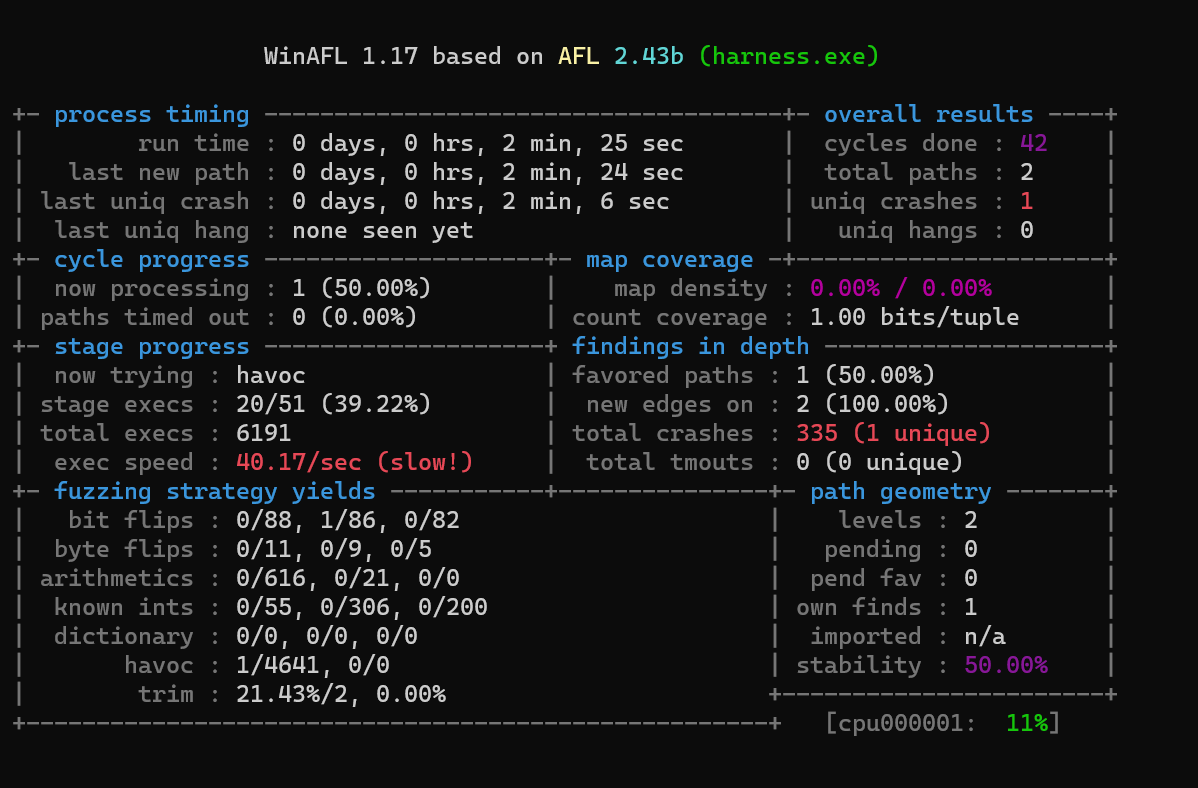Click map density value 0.00% / 0.00%
The width and height of the screenshot is (1198, 788).
pos(901,289)
